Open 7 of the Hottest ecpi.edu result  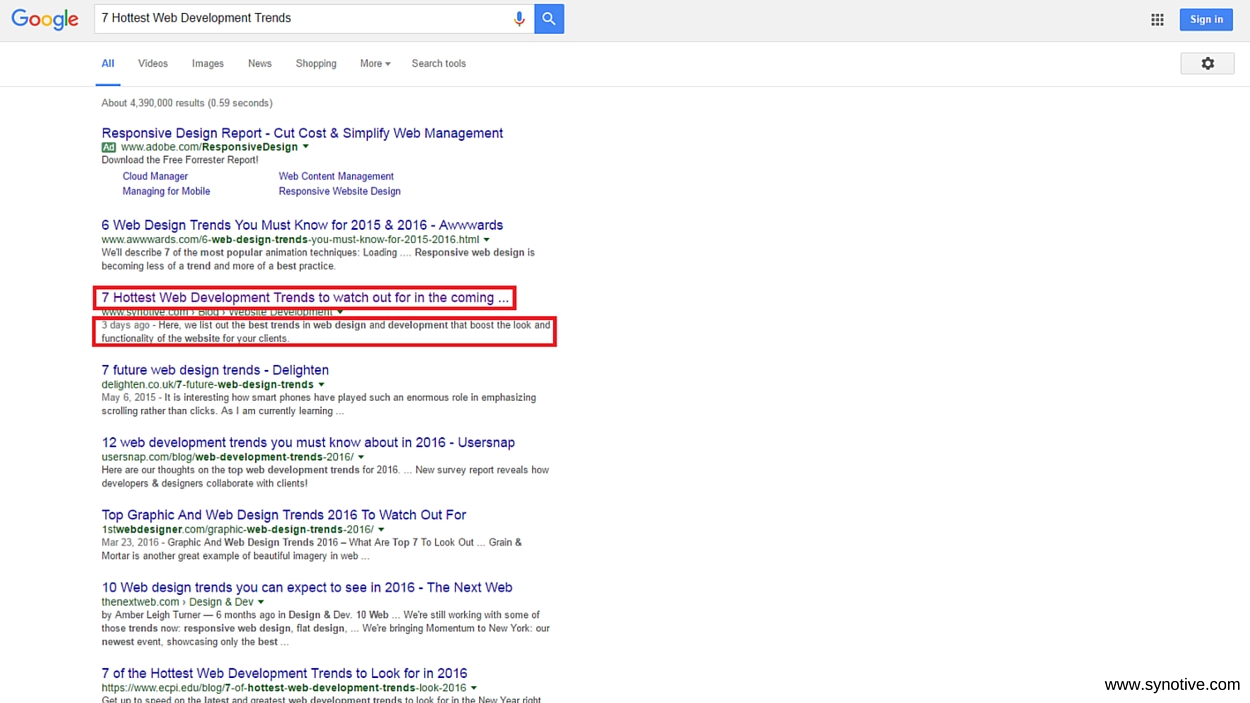click(x=284, y=673)
